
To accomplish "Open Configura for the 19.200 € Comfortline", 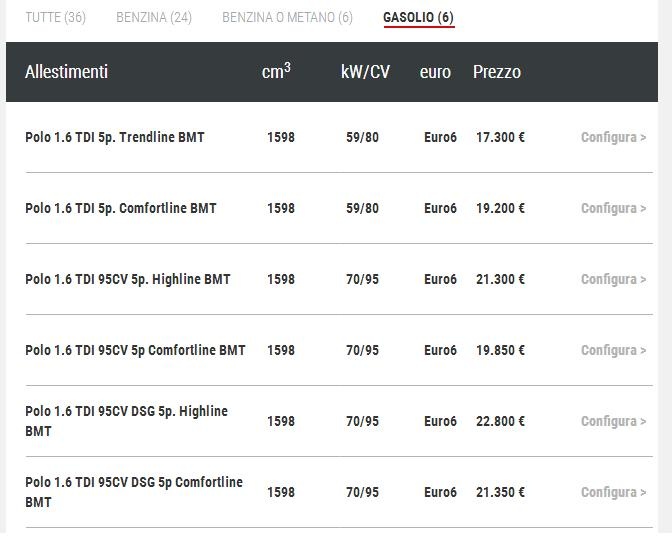I will pos(613,208).
